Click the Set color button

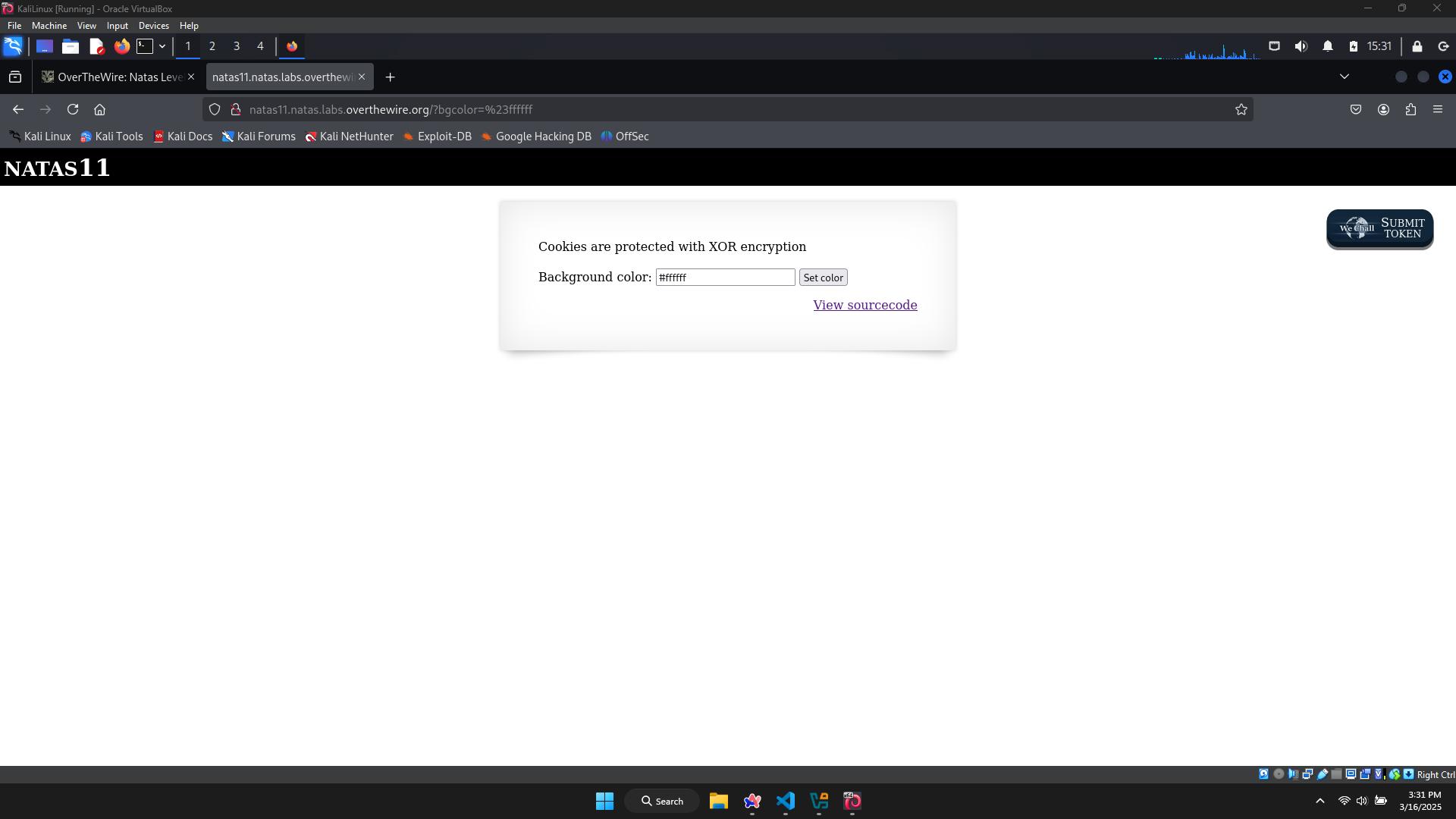tap(823, 278)
